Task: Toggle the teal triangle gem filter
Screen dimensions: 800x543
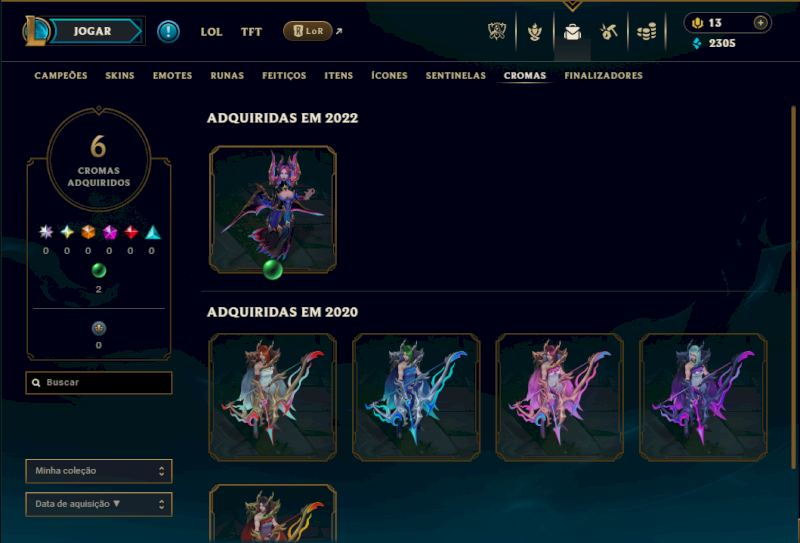Action: coord(153,233)
